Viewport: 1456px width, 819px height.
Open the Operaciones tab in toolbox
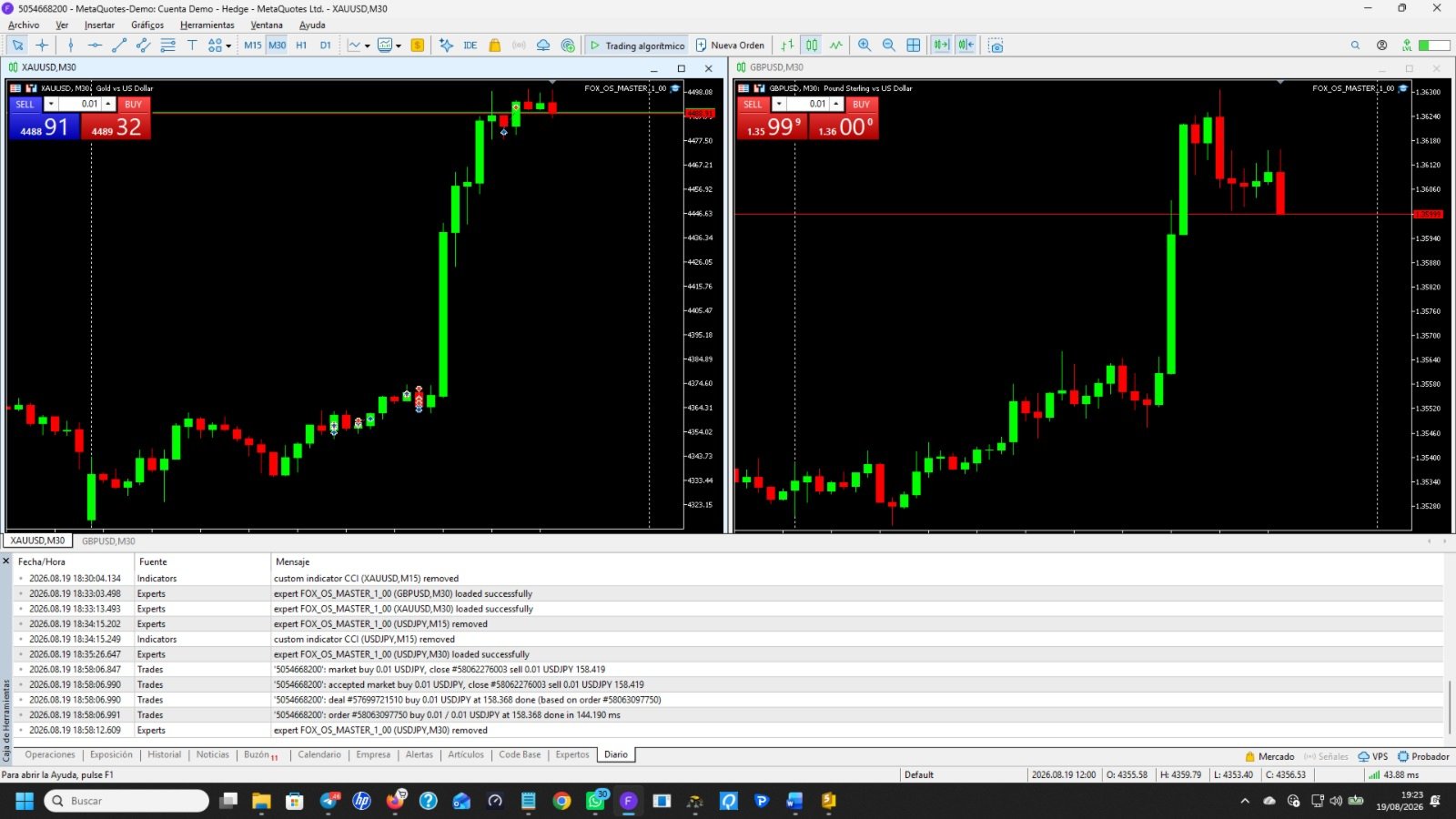coord(50,754)
